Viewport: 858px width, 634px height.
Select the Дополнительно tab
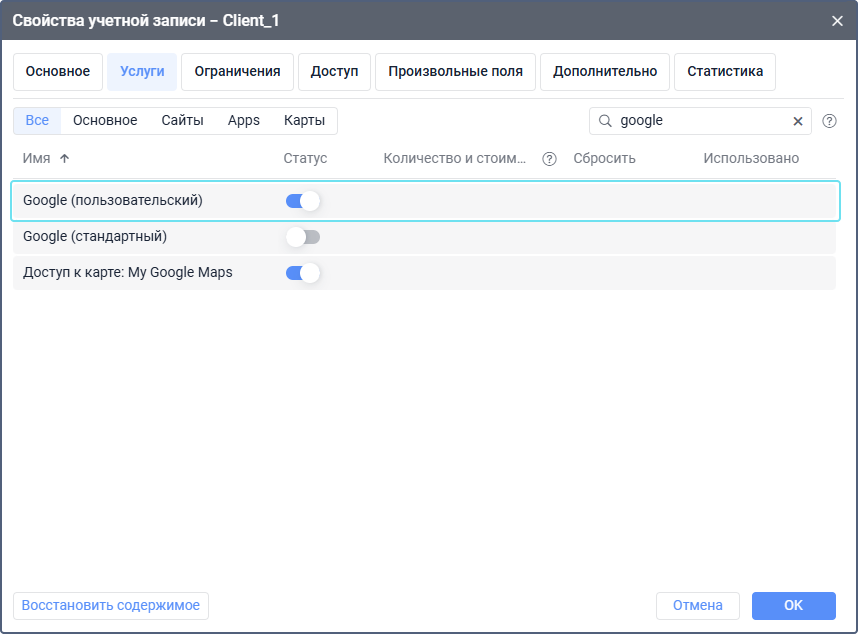605,72
